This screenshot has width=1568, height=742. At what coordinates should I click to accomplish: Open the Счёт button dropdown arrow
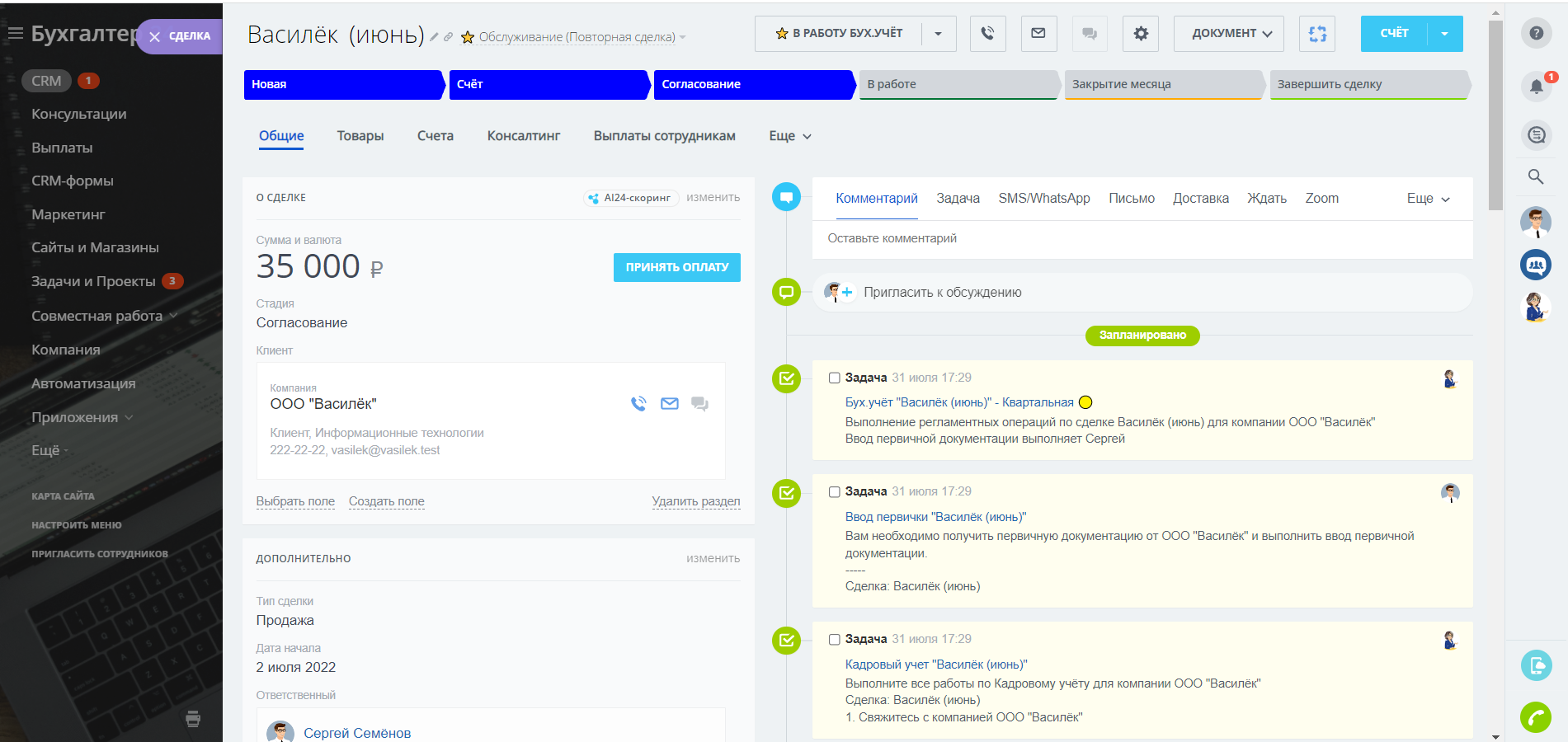pos(1444,34)
